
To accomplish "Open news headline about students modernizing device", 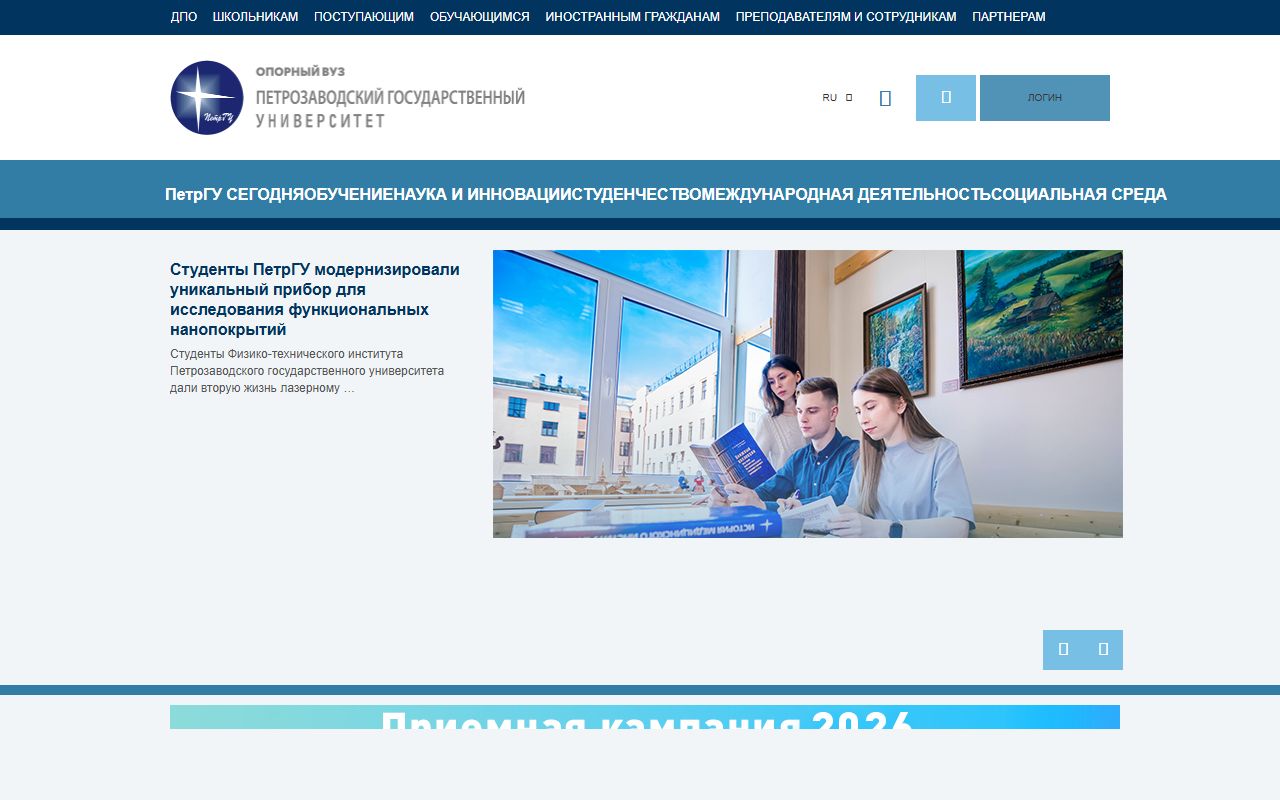I will pos(315,299).
